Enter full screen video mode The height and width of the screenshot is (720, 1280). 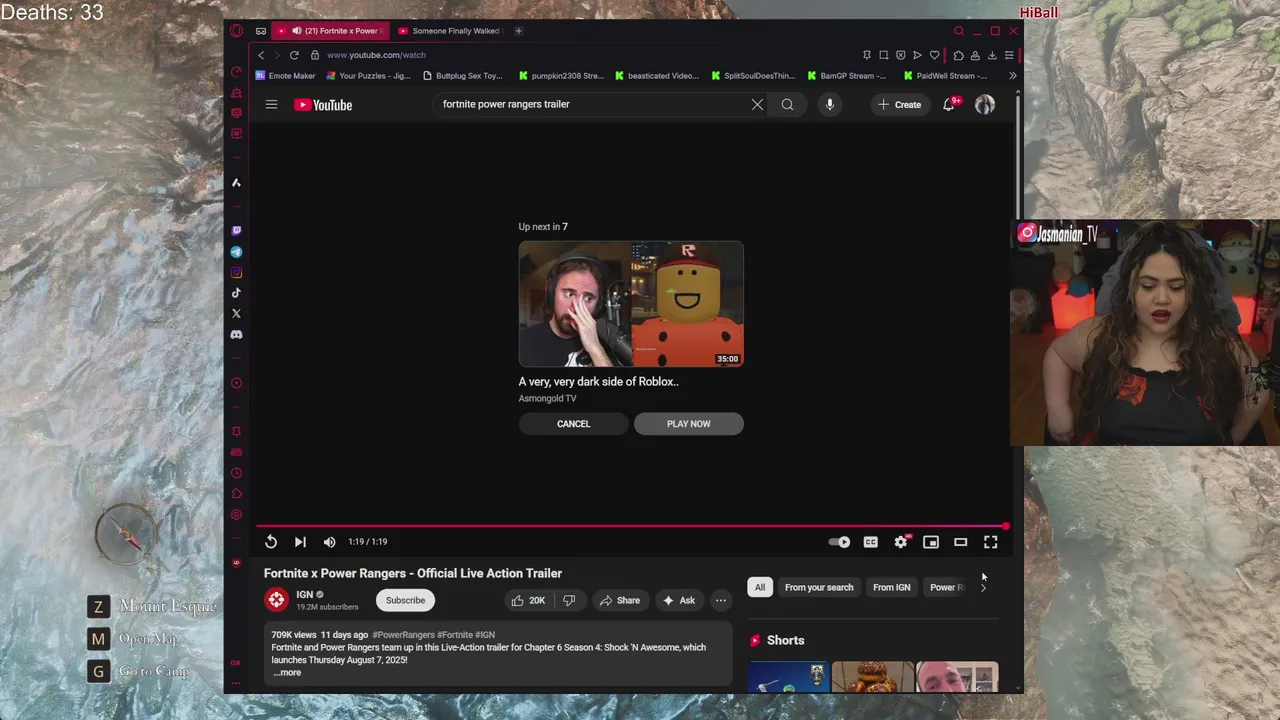(991, 542)
